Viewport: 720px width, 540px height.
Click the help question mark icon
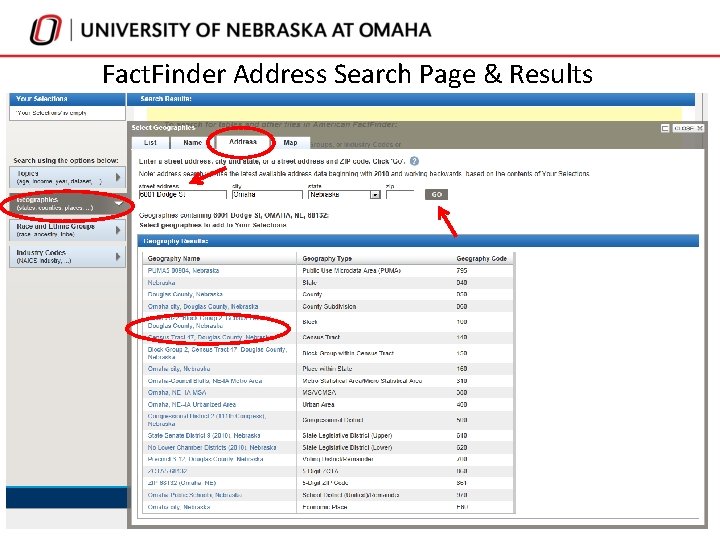414,161
